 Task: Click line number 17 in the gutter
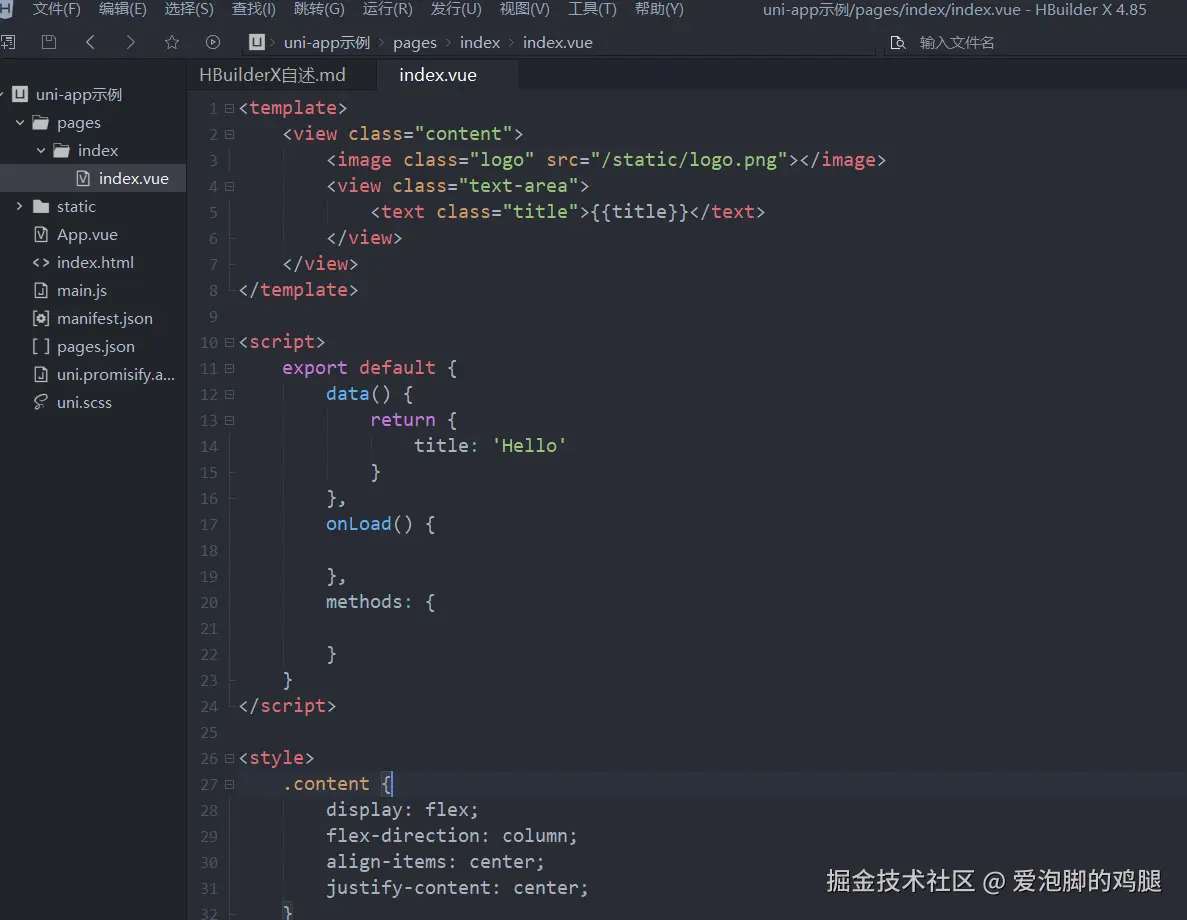coord(209,525)
